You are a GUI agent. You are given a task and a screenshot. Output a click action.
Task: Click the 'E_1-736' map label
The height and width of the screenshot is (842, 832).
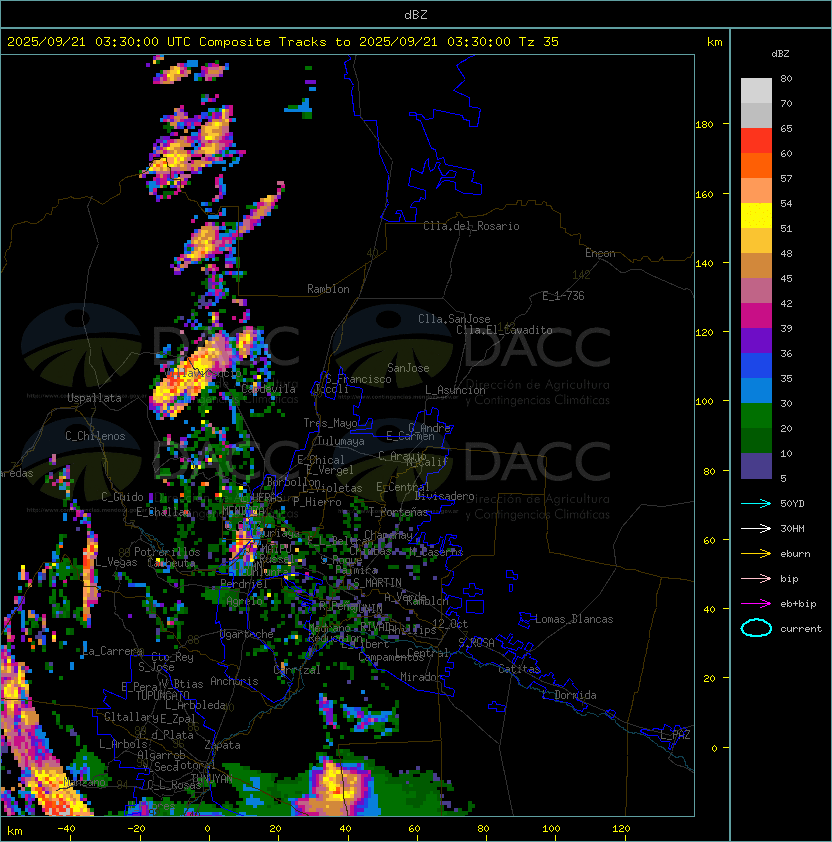coord(563,296)
